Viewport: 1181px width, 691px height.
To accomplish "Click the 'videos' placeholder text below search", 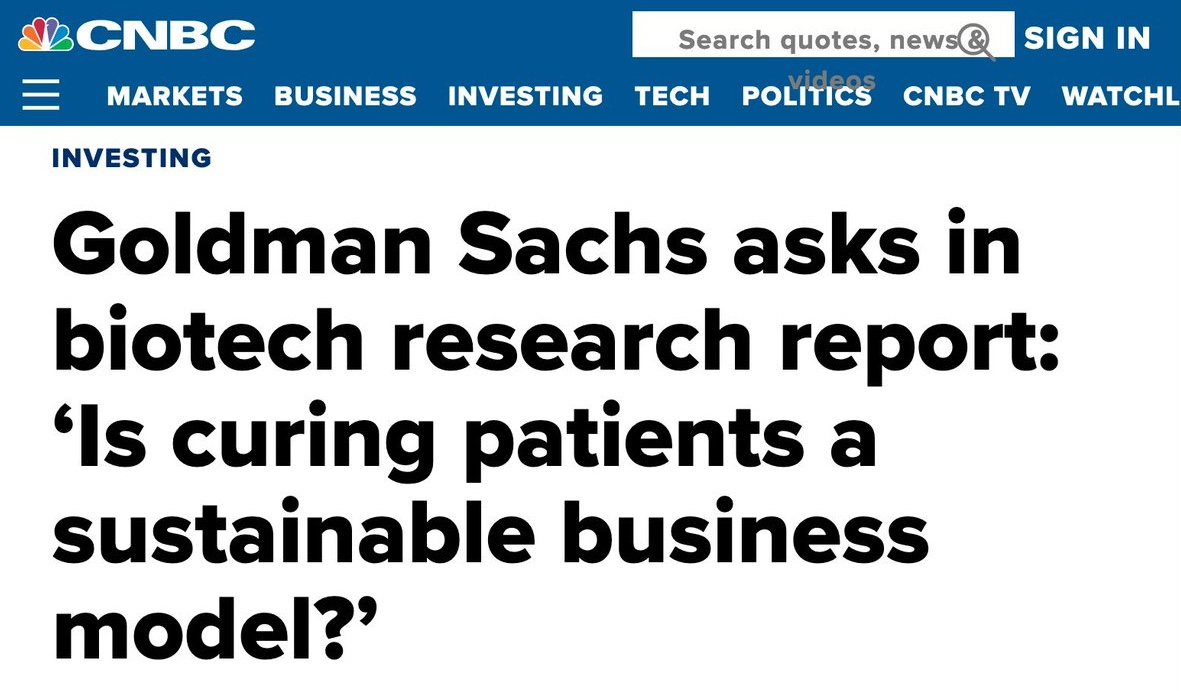I will [x=831, y=81].
